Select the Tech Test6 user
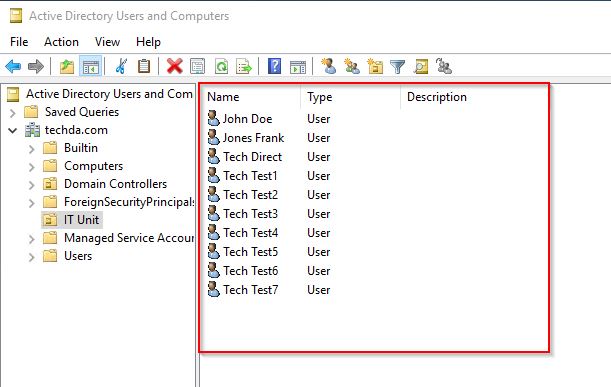 [x=251, y=271]
